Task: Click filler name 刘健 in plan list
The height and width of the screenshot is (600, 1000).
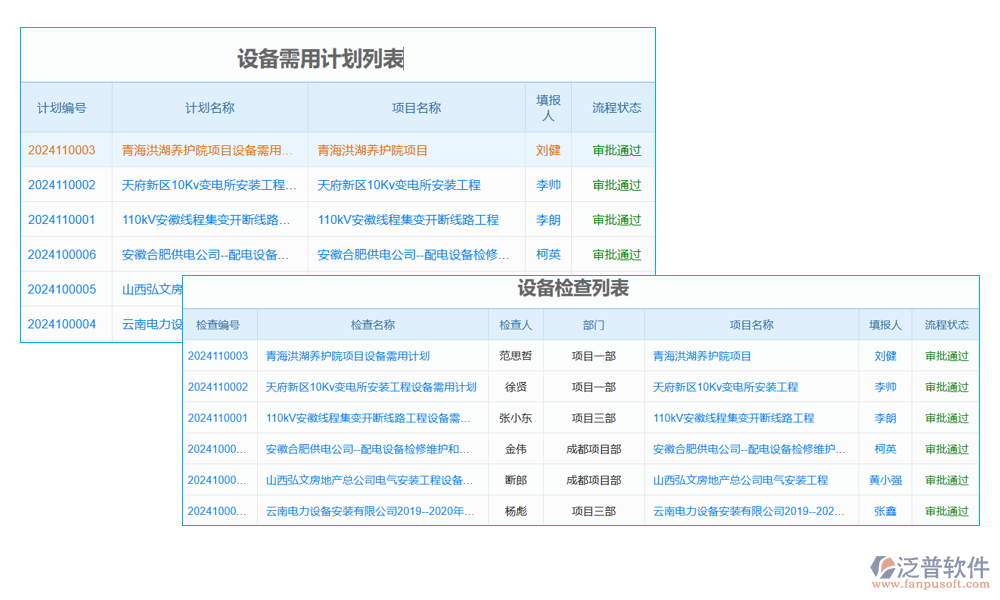Action: tap(548, 150)
